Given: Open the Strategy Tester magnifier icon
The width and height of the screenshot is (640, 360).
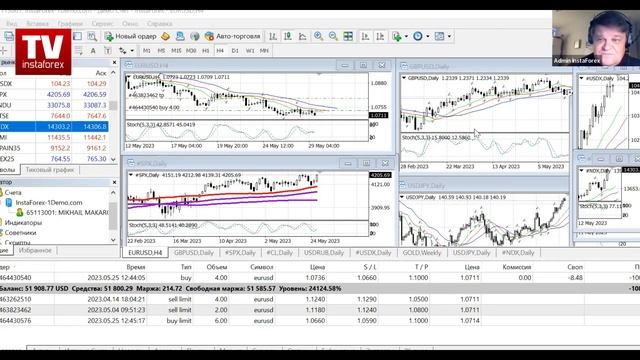Looking at the screenshot, I should tap(92, 36).
